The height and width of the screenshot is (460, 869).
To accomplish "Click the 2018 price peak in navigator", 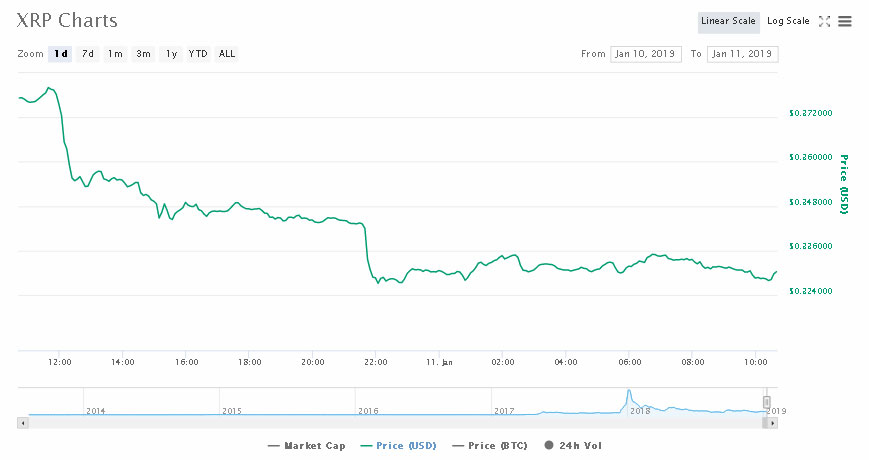I will [629, 392].
